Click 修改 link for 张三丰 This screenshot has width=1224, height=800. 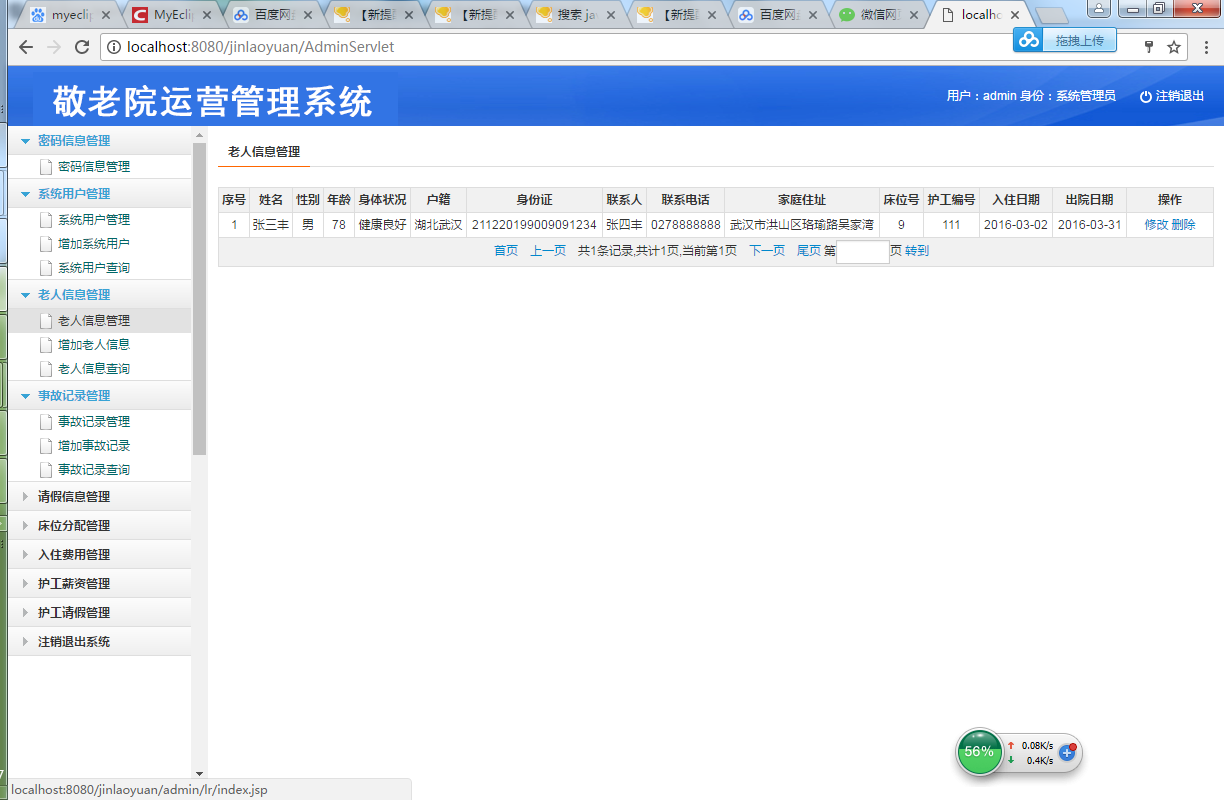(1156, 225)
